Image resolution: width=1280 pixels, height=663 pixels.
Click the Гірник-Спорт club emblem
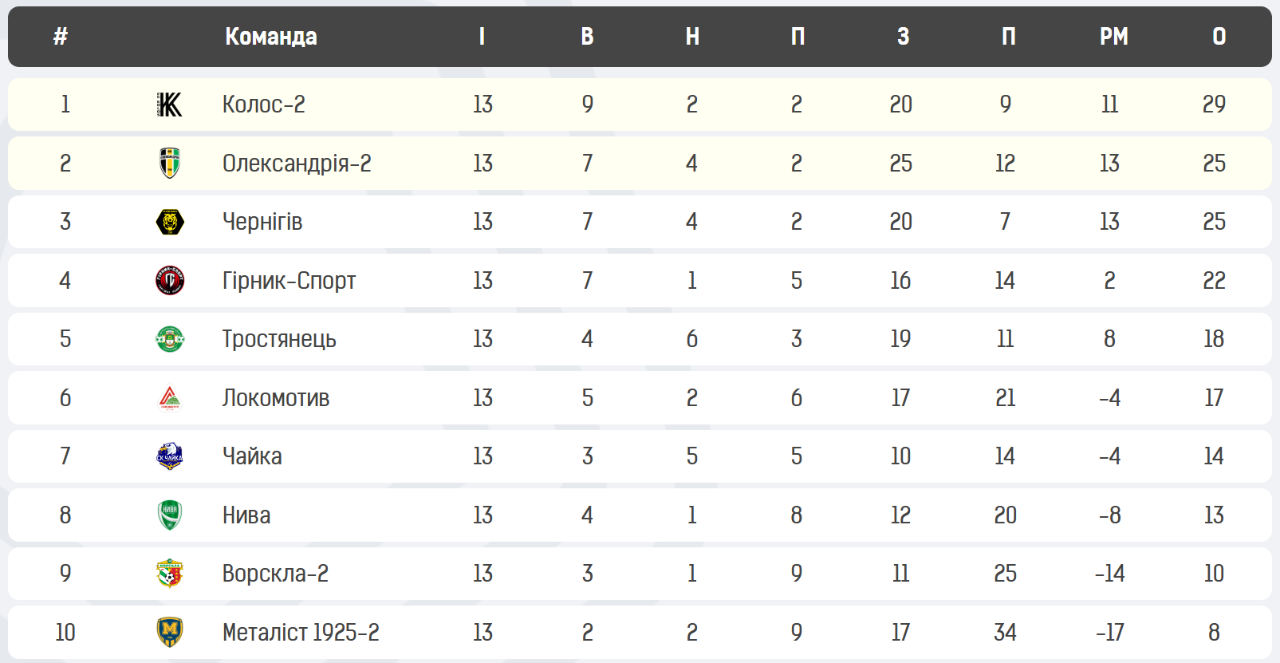[x=170, y=280]
